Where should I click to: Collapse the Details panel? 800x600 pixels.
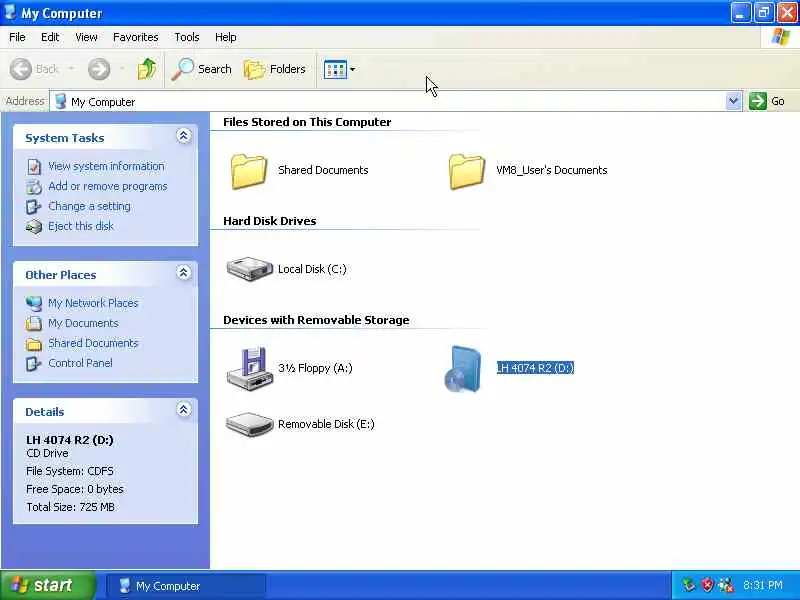(184, 409)
